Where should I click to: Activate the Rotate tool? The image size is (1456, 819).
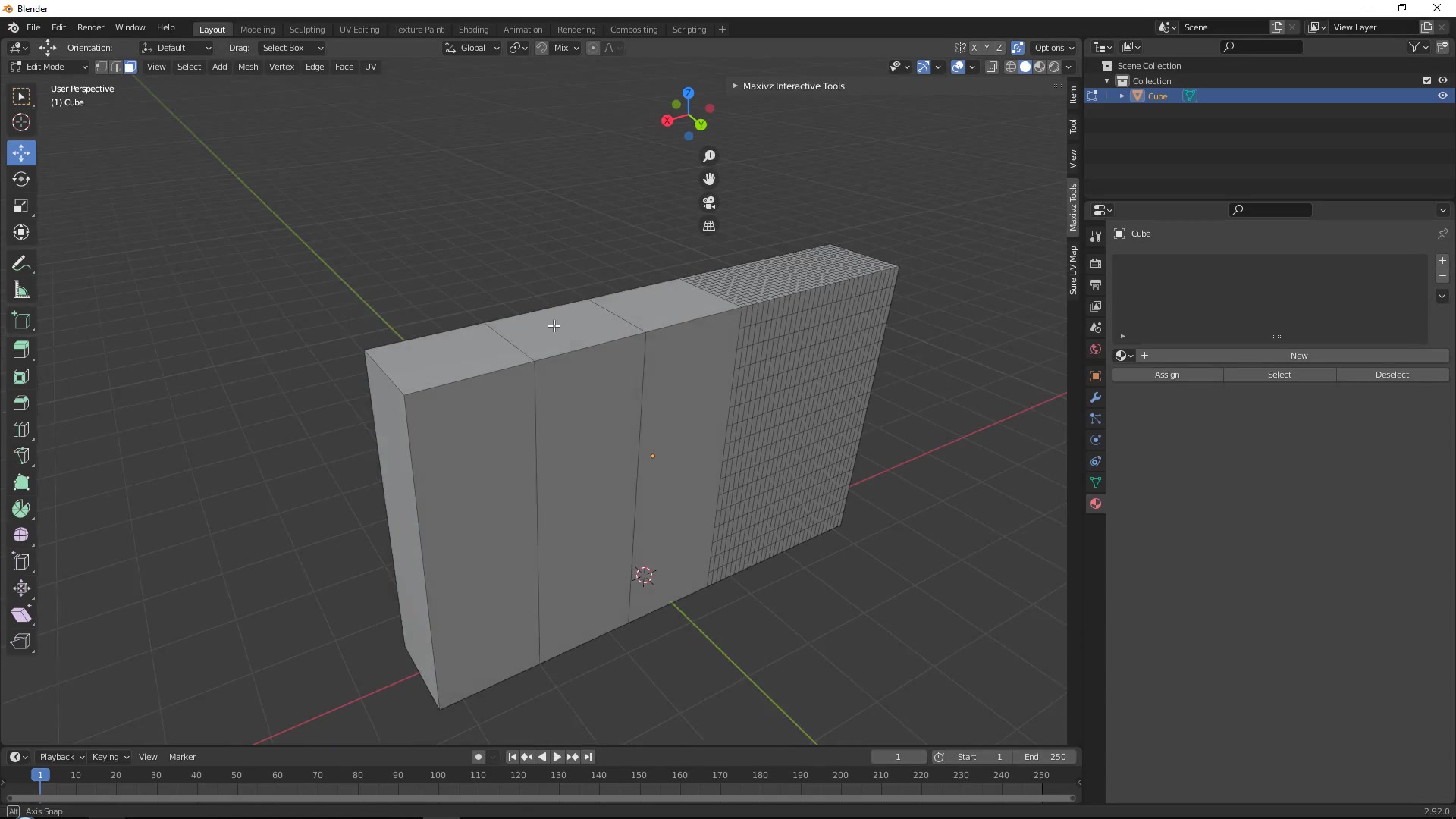click(21, 179)
